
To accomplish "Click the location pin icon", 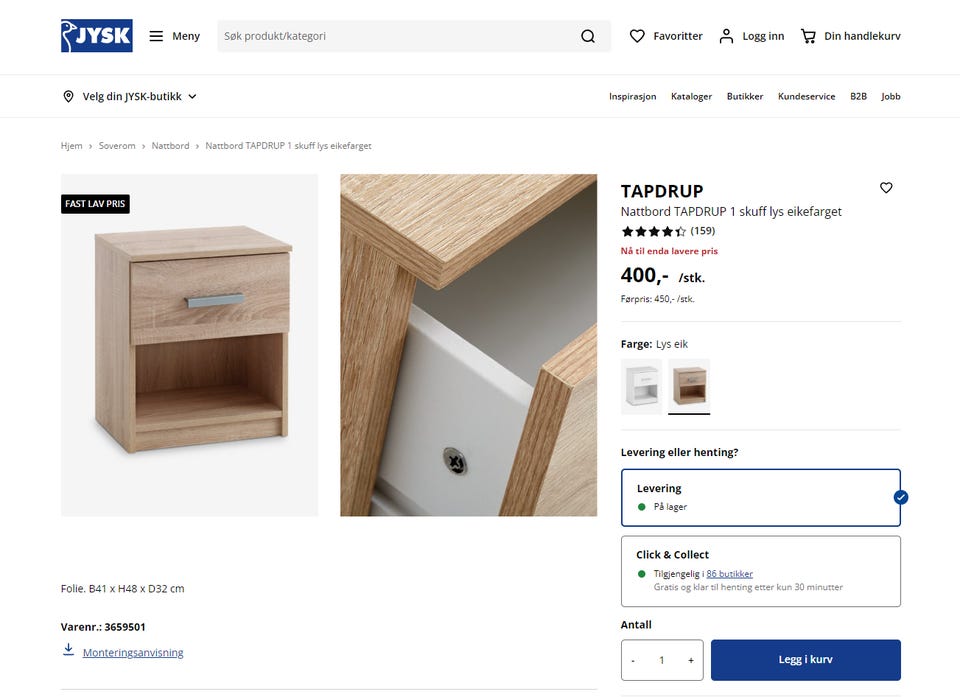I will coord(69,96).
